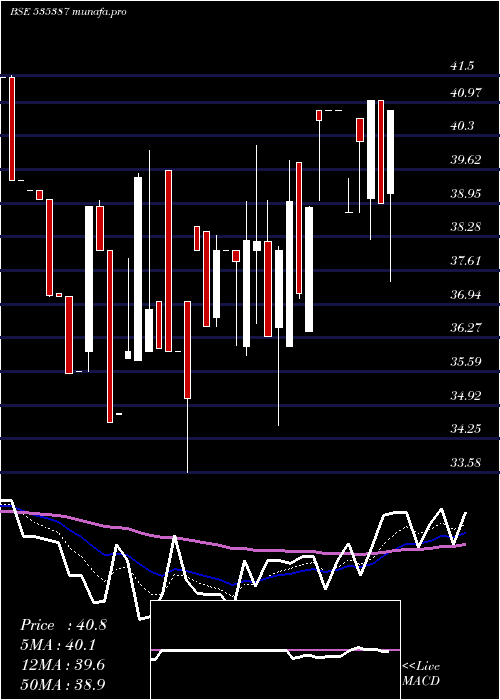Click the BSE munafa.pro chart title
Image resolution: width=500 pixels, height=700 pixels.
point(68,12)
